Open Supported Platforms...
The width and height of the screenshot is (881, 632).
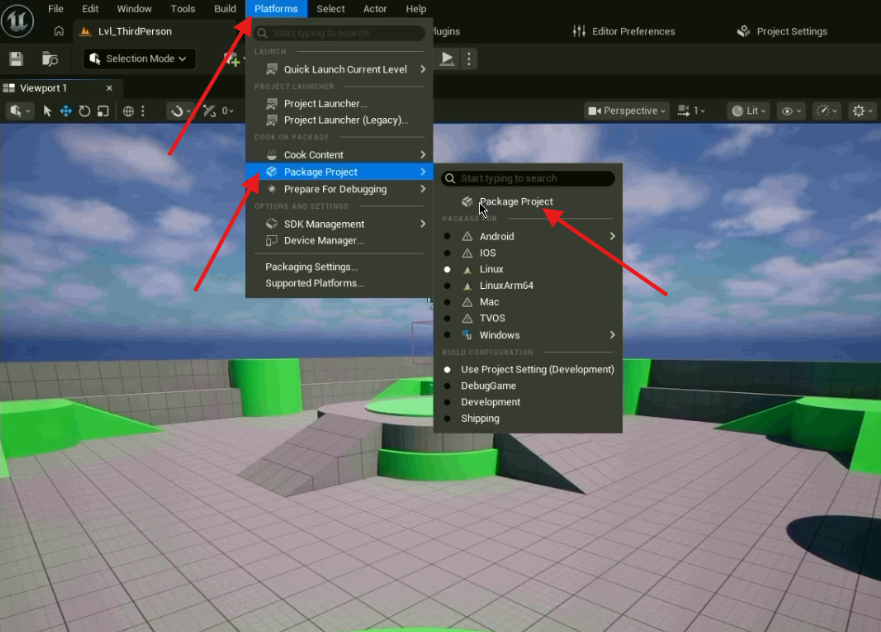pos(339,283)
